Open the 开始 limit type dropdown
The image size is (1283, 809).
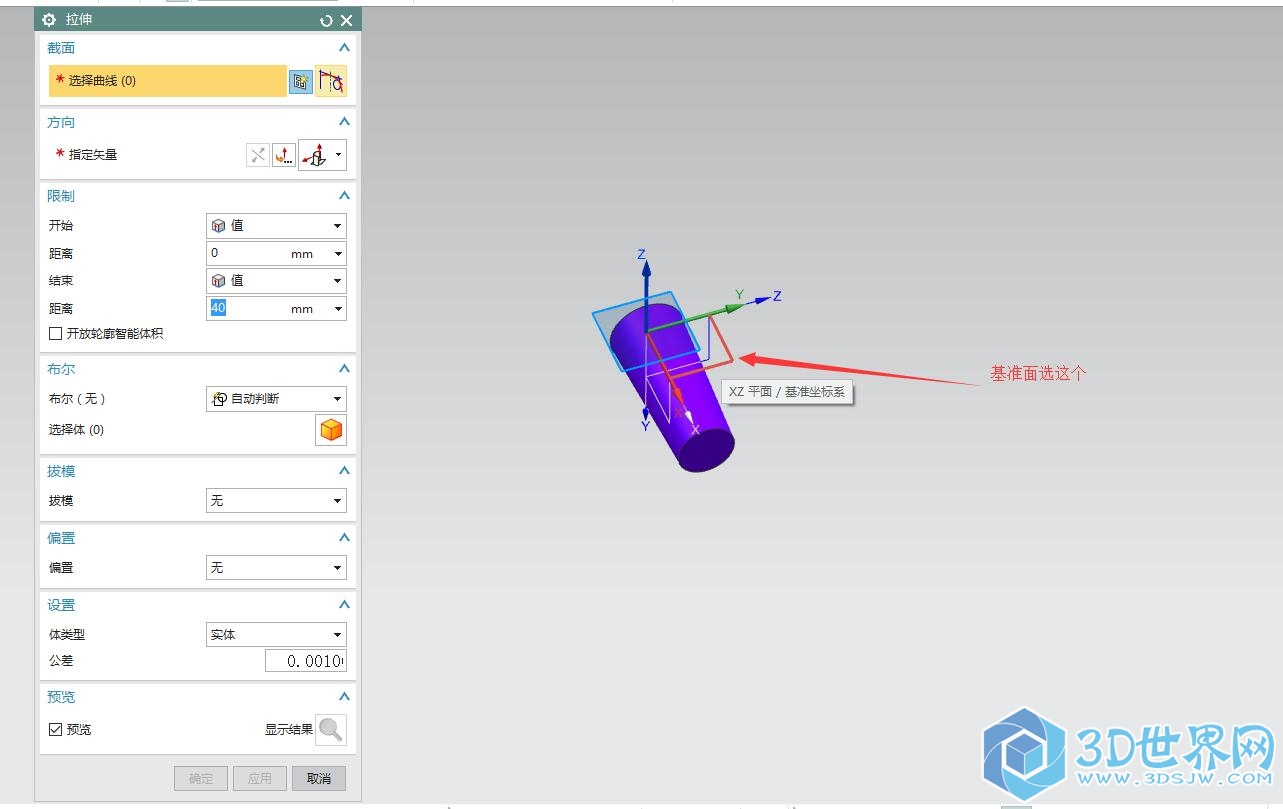(x=276, y=226)
